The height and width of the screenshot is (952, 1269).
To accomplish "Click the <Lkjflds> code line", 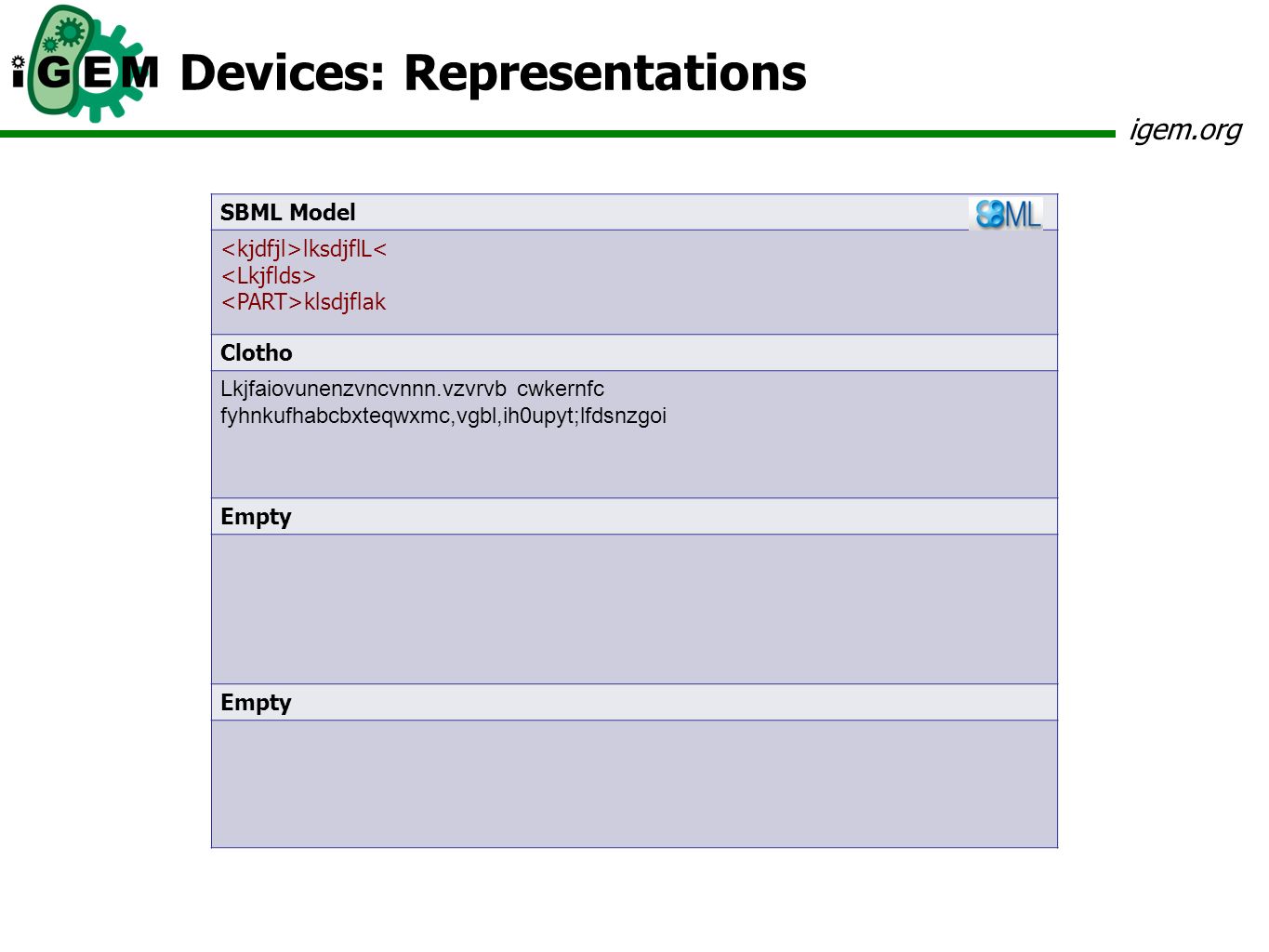I will point(269,275).
